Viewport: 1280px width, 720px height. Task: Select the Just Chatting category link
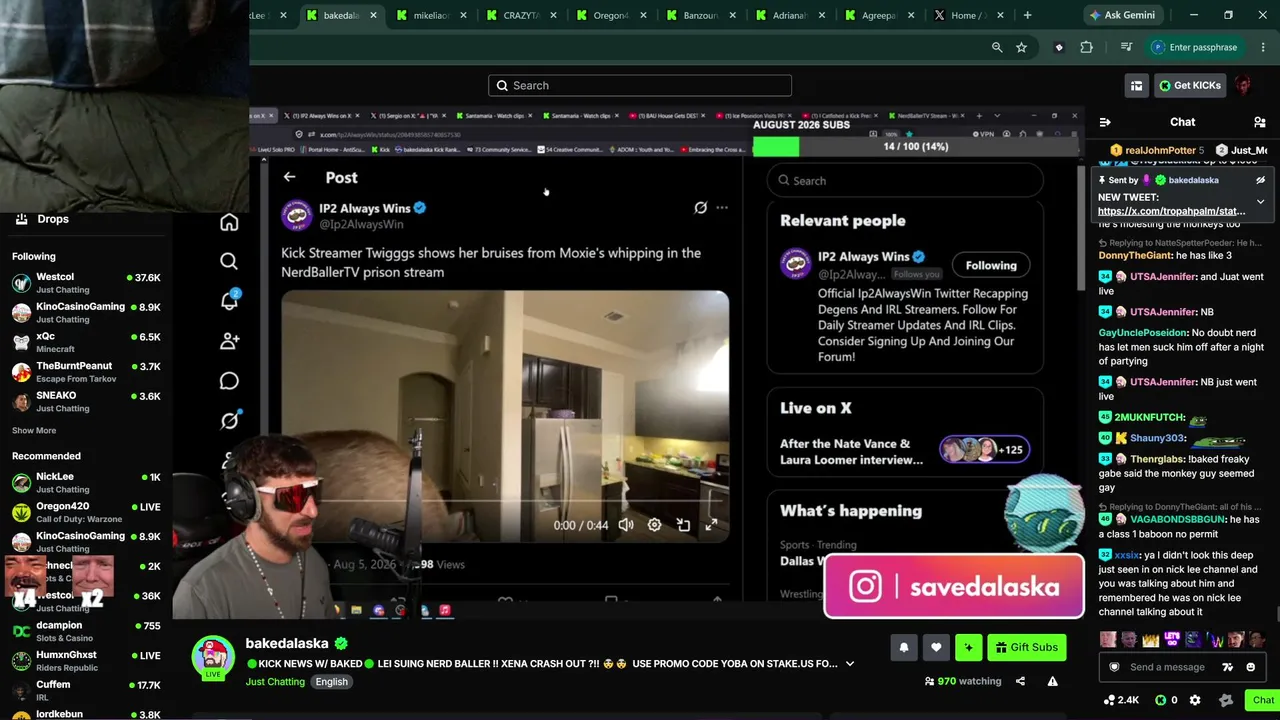(275, 682)
